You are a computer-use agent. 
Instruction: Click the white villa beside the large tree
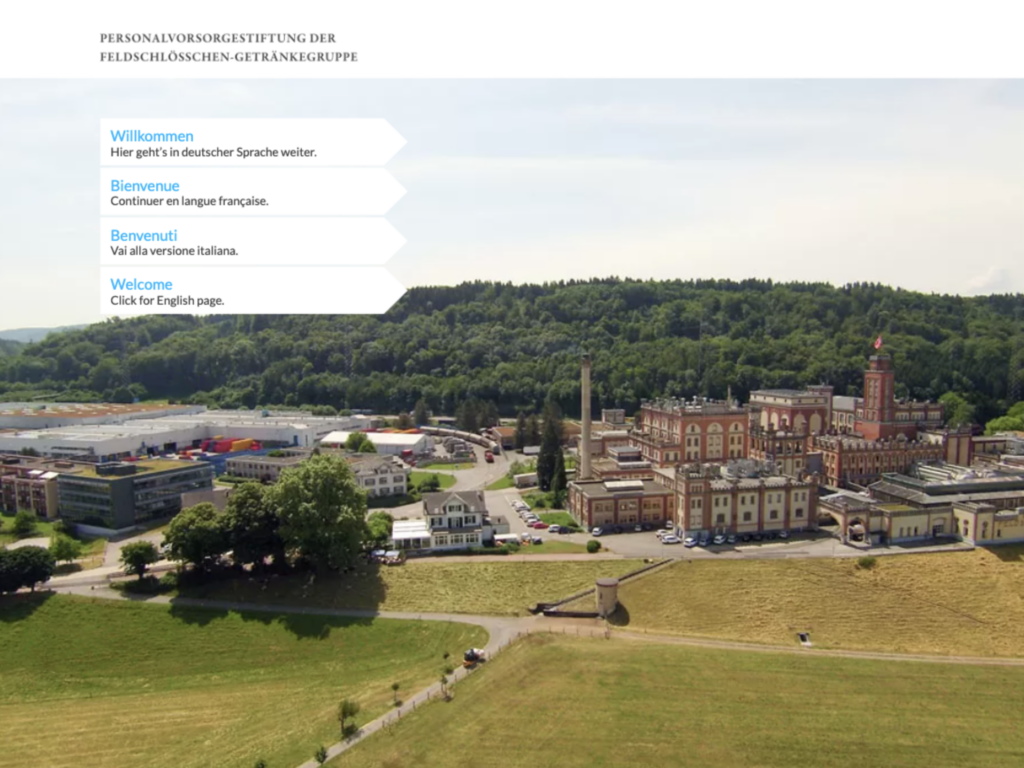(453, 518)
